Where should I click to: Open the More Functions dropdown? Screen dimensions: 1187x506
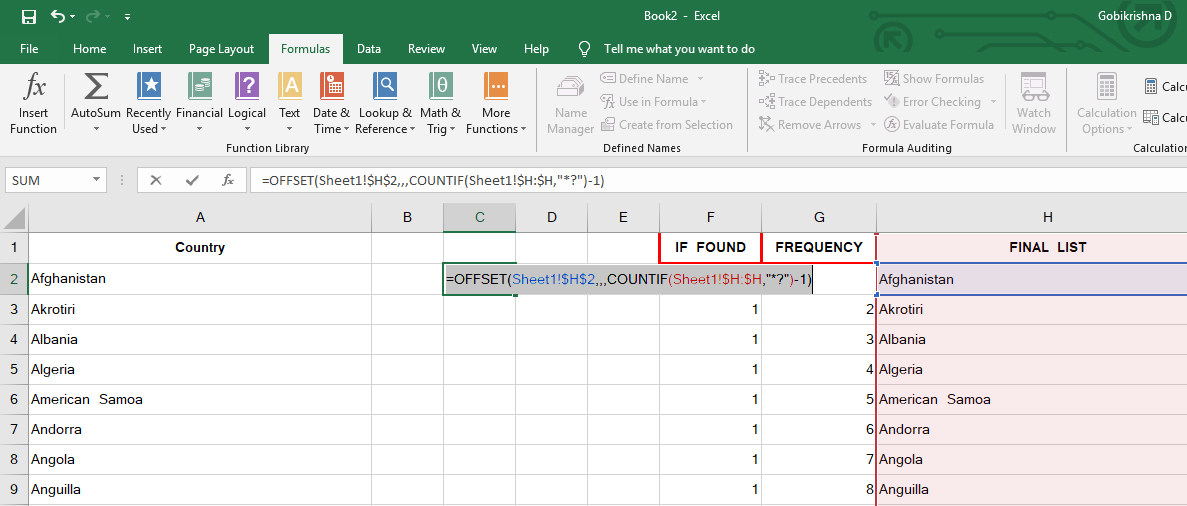pos(496,104)
